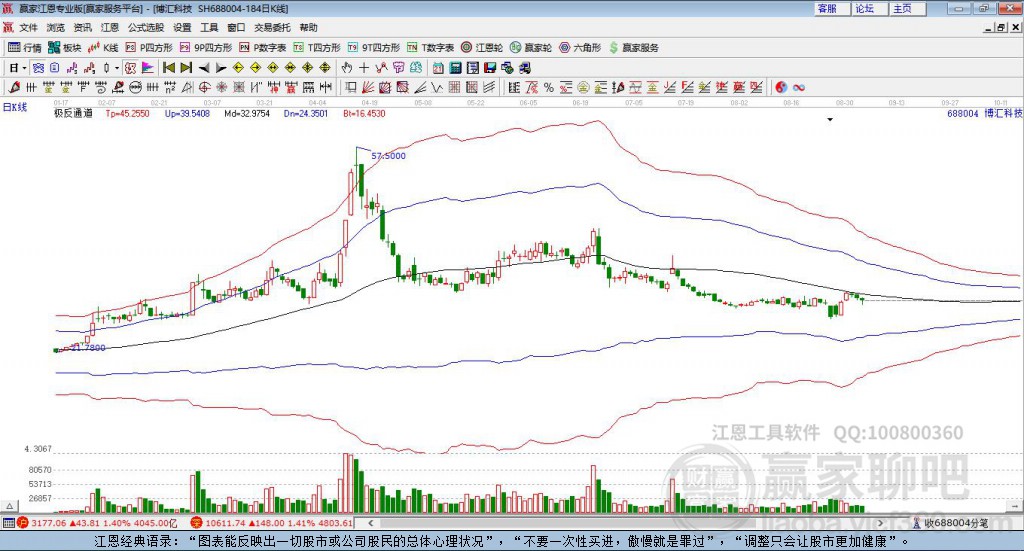Open the 公式选股 menu
The image size is (1024, 551).
click(x=146, y=27)
